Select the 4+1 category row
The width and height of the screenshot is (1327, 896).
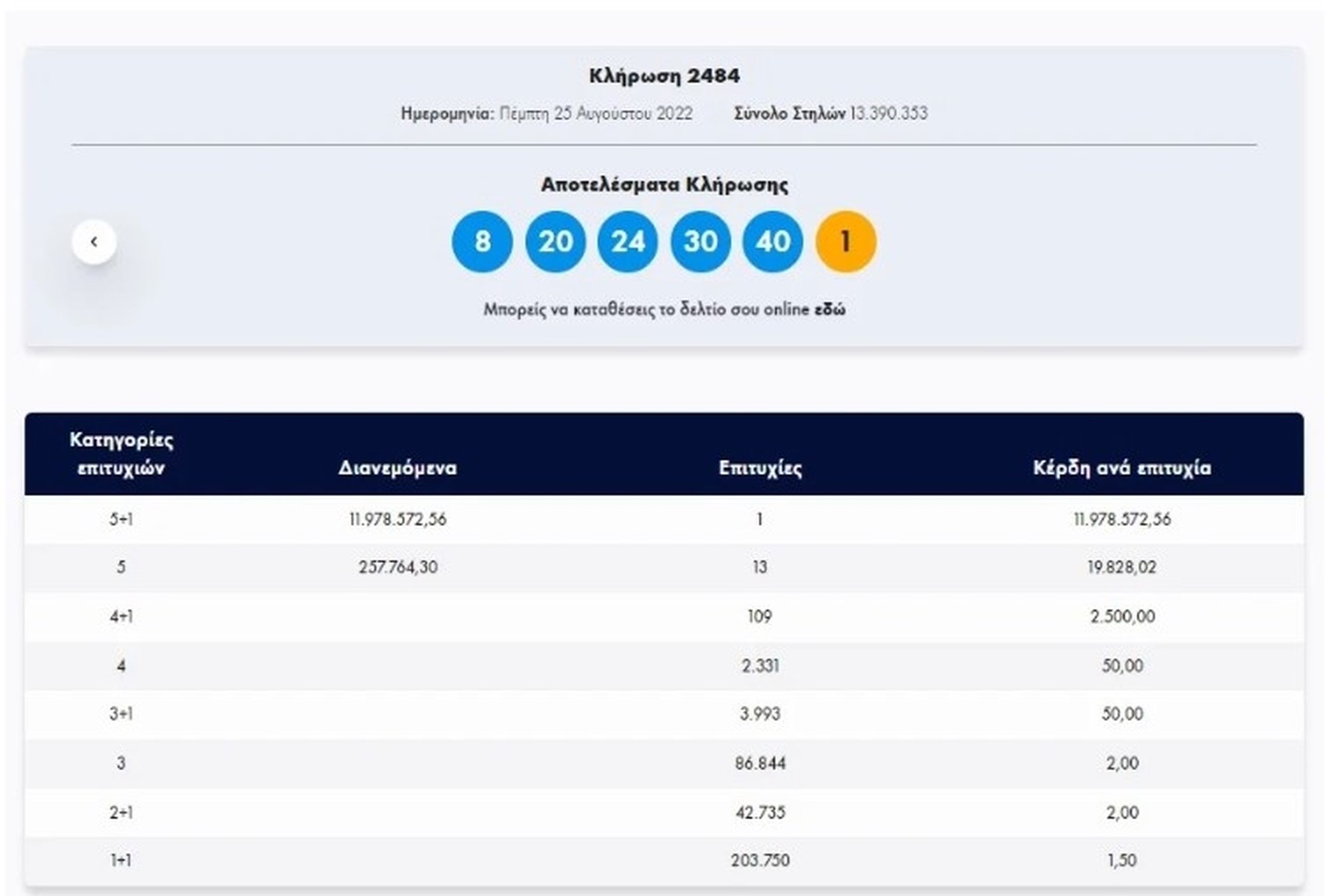click(x=121, y=617)
